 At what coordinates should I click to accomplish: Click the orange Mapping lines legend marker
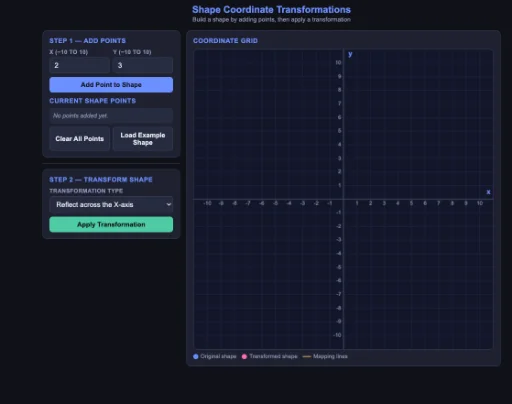click(x=307, y=357)
